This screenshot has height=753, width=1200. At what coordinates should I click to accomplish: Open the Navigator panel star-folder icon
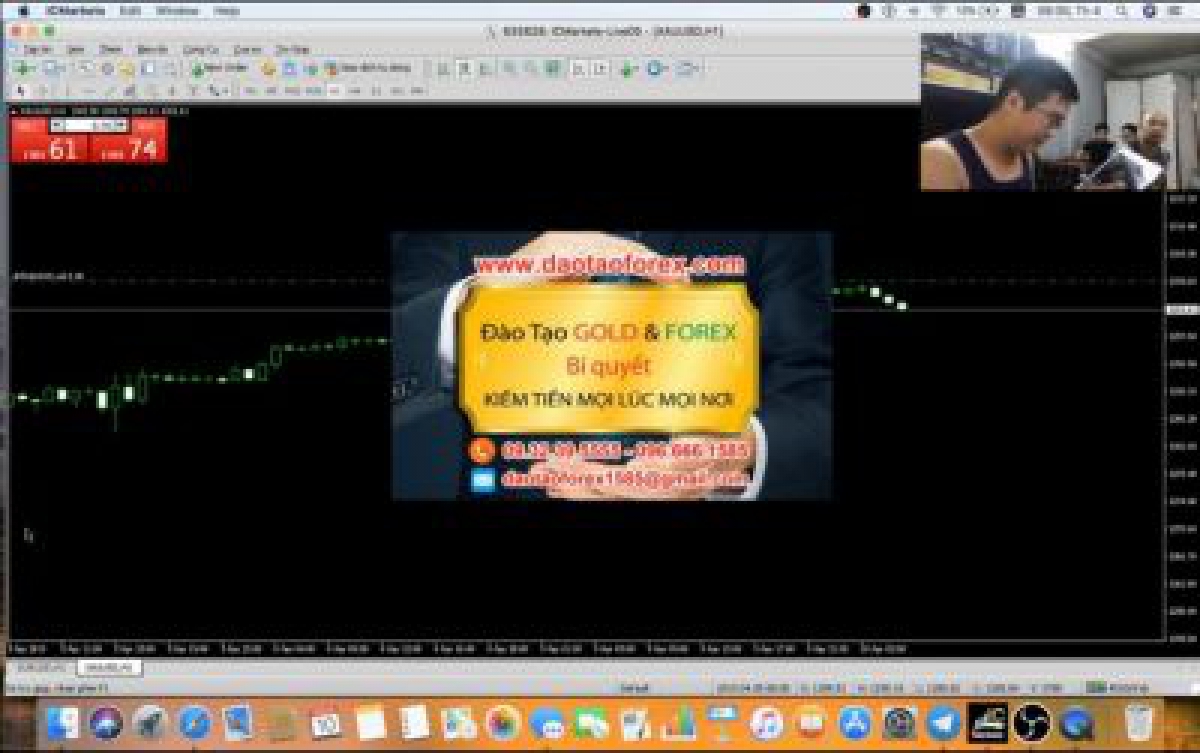pos(127,68)
